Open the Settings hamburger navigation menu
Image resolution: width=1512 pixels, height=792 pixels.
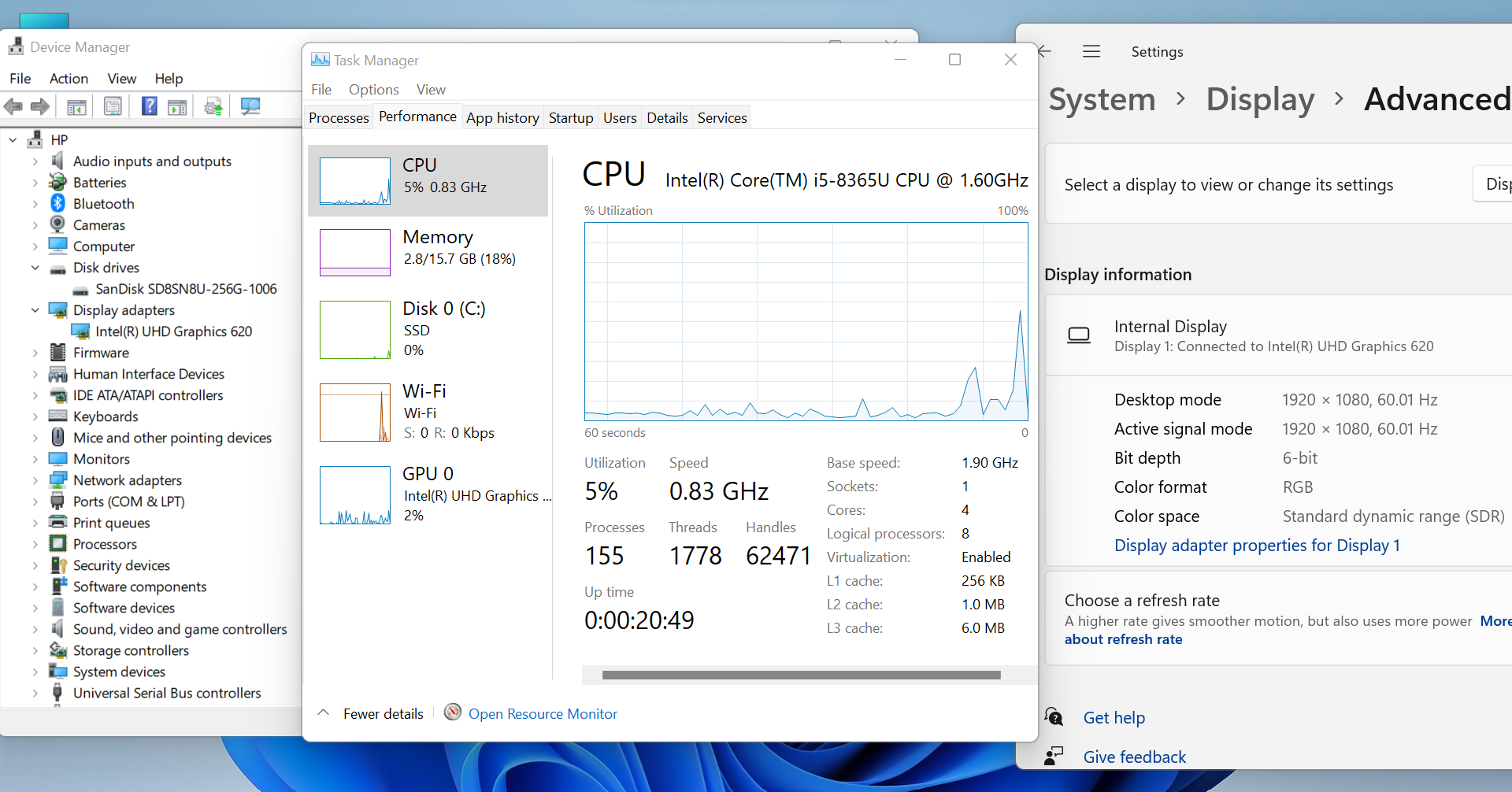1091,51
